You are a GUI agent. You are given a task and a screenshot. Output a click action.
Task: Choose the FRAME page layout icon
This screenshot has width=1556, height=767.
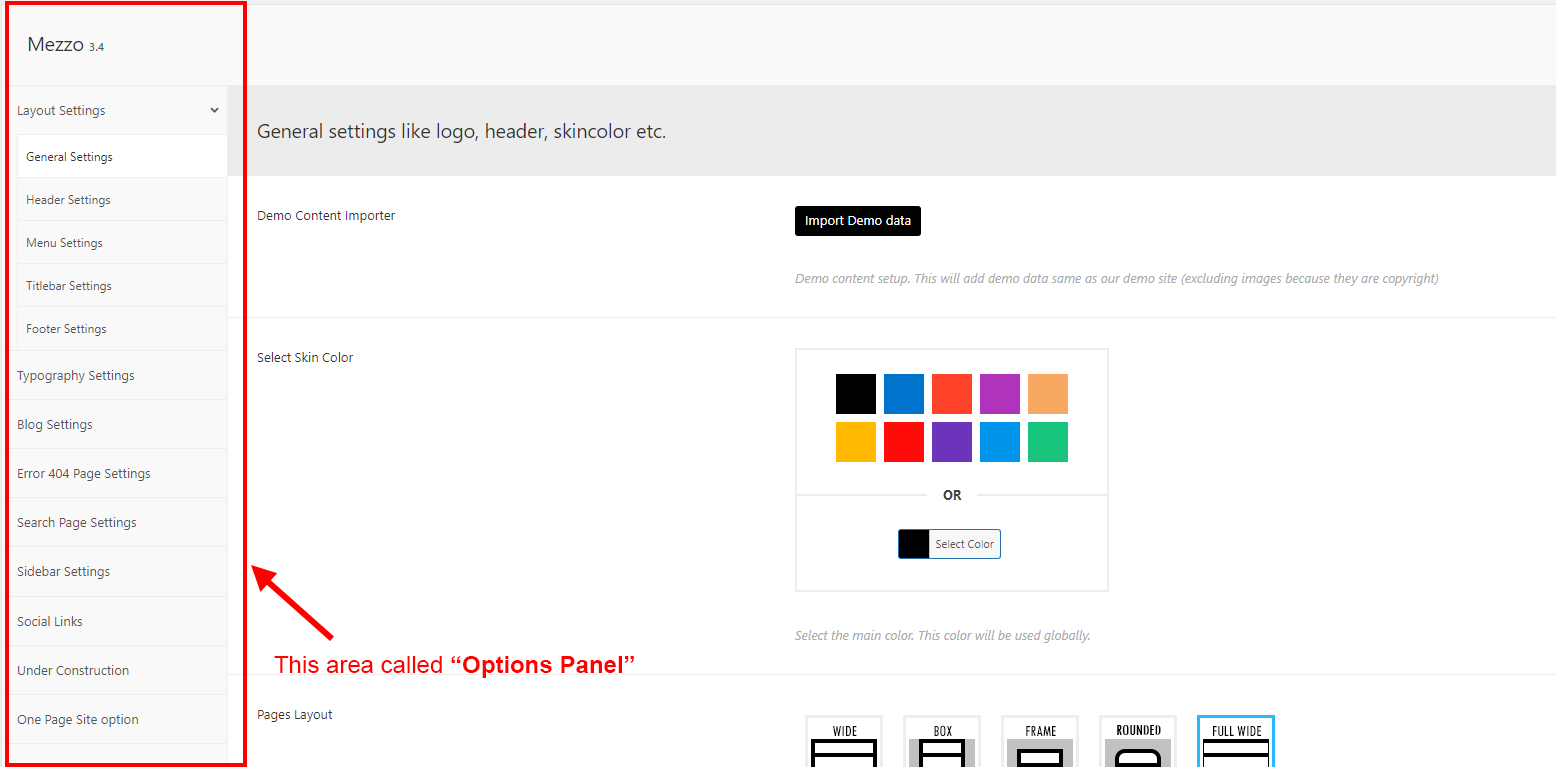(x=1040, y=743)
